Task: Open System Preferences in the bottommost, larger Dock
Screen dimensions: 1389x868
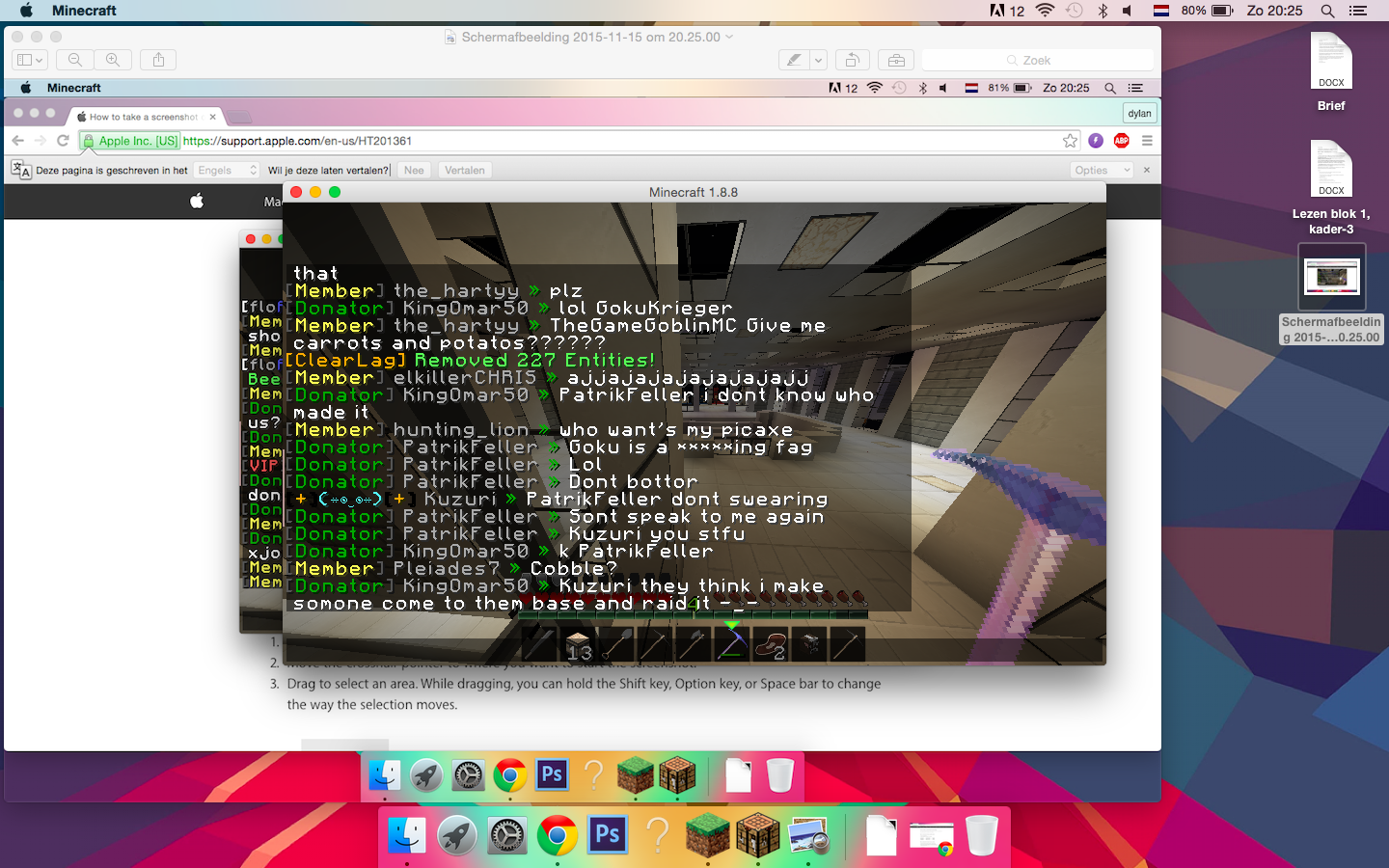Action: (x=507, y=835)
